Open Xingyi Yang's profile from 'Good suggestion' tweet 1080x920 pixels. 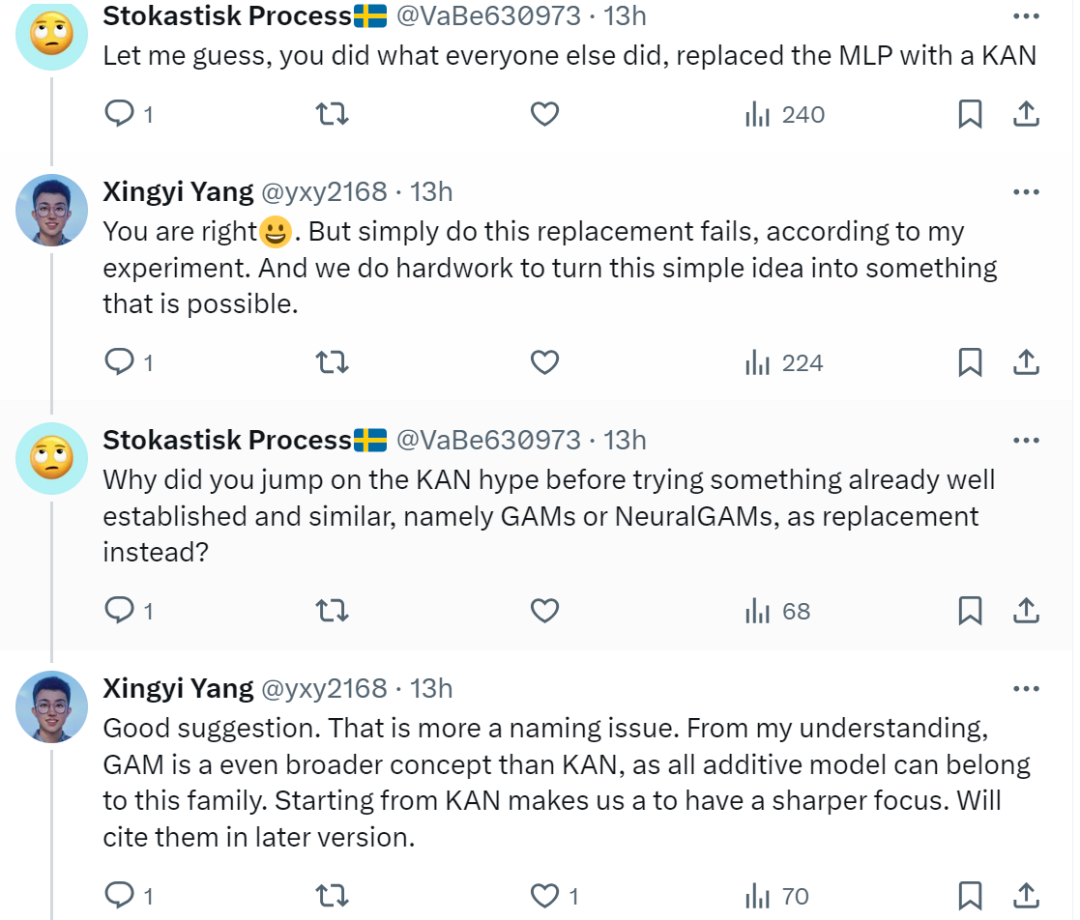(x=178, y=688)
